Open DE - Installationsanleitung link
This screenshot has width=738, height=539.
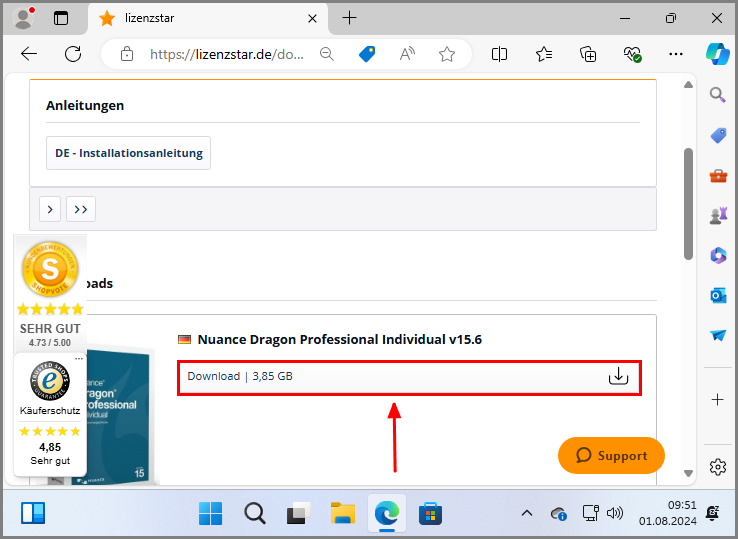click(128, 153)
